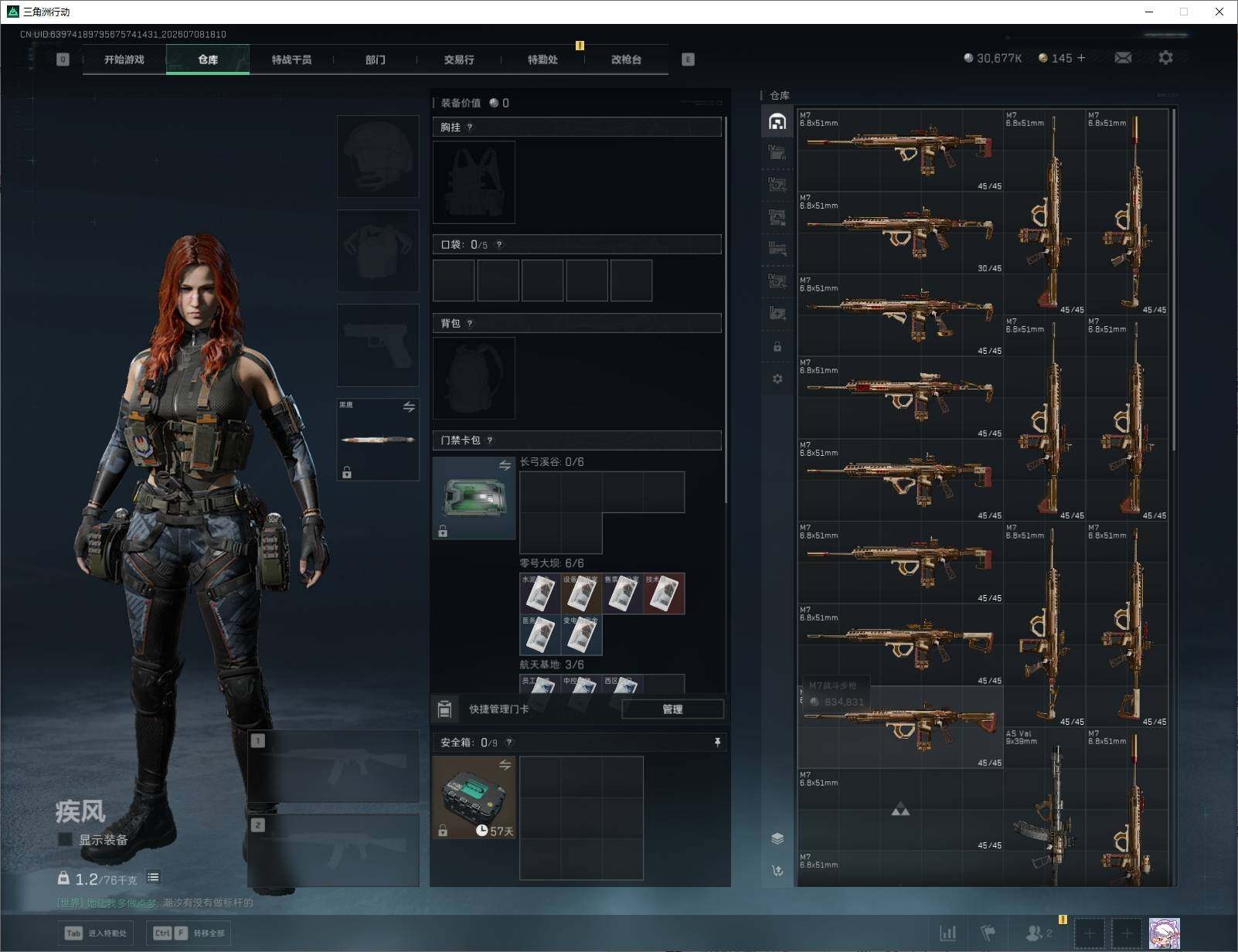1238x952 pixels.
Task: Click the 胸挂 help question mark
Action: (x=470, y=127)
